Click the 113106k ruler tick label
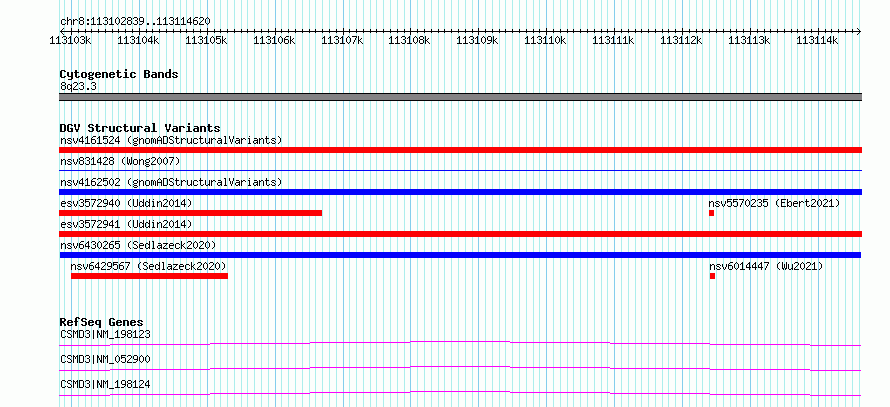 [274, 40]
